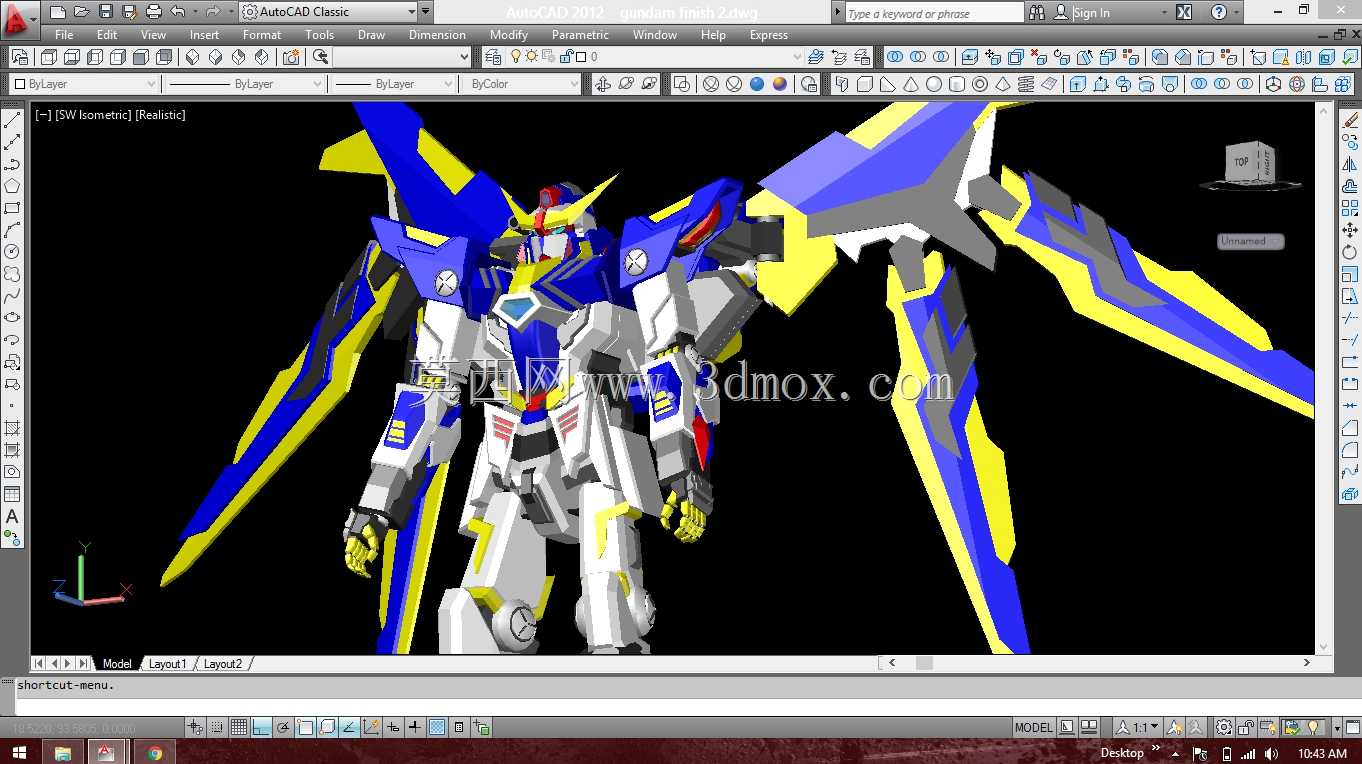Image resolution: width=1362 pixels, height=764 pixels.
Task: Open the ByLayer linetype dropdown
Action: point(244,84)
